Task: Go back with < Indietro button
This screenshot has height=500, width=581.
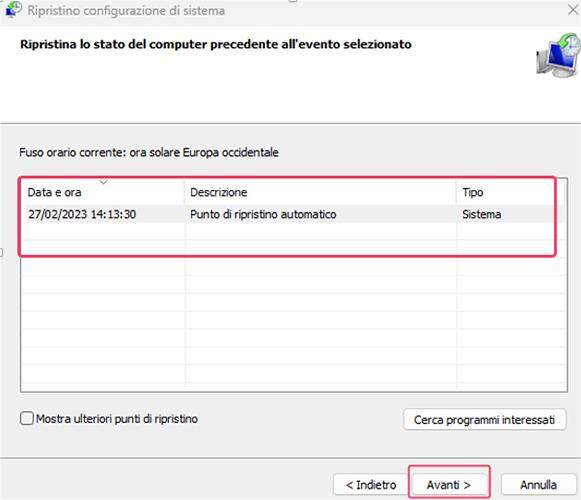Action: tap(371, 484)
